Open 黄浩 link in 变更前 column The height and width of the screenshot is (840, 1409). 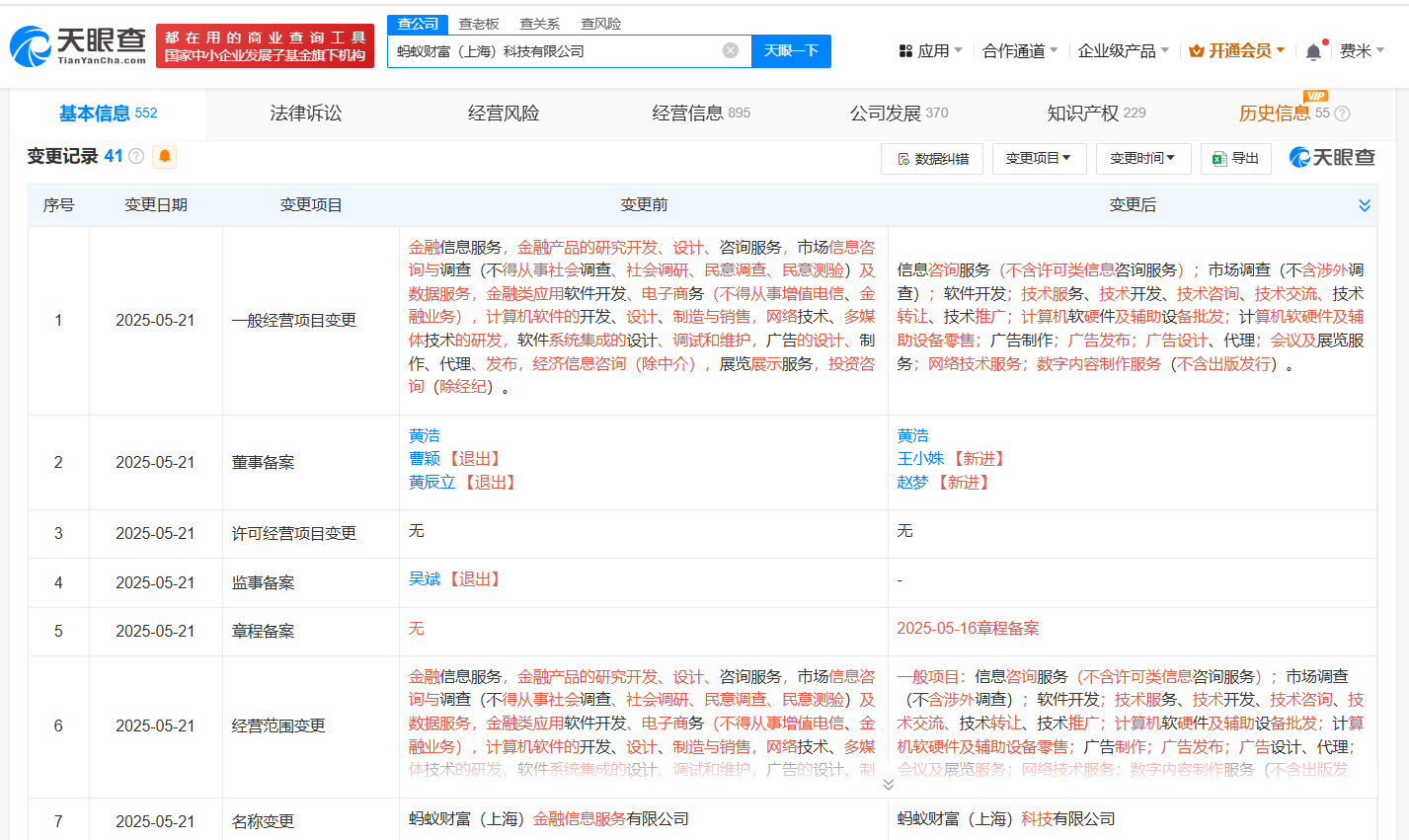point(425,435)
